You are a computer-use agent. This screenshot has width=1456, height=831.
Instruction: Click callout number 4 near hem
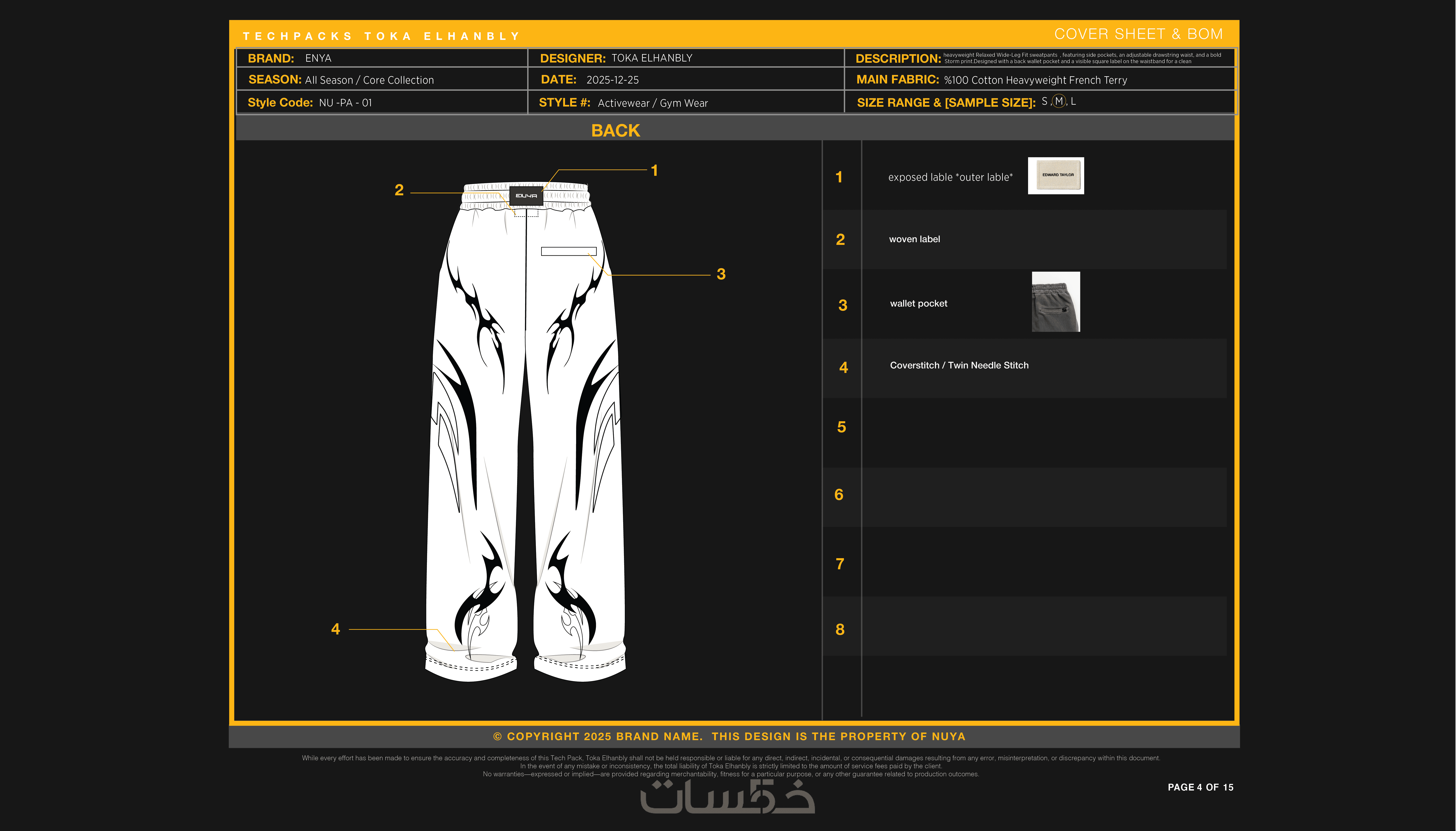tap(335, 629)
